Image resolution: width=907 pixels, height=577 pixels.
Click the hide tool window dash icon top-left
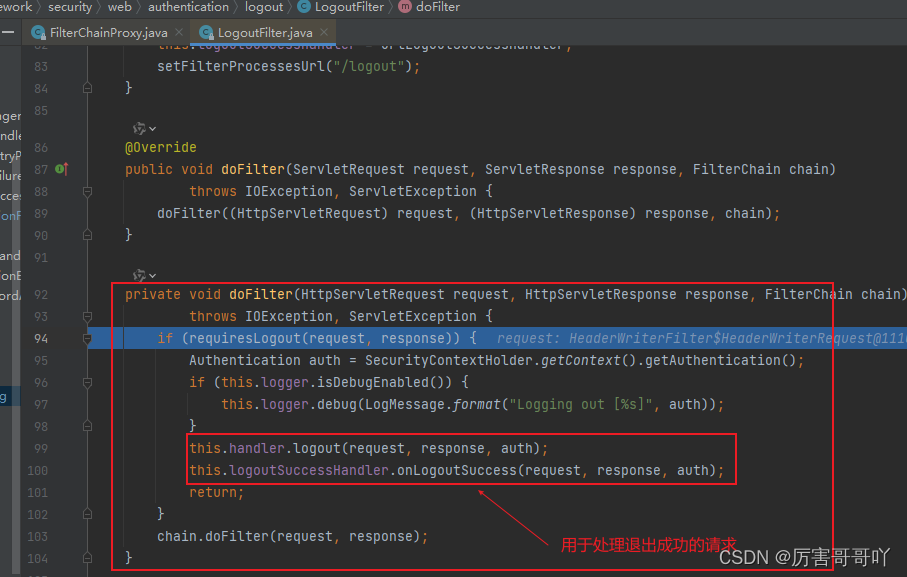[9, 31]
